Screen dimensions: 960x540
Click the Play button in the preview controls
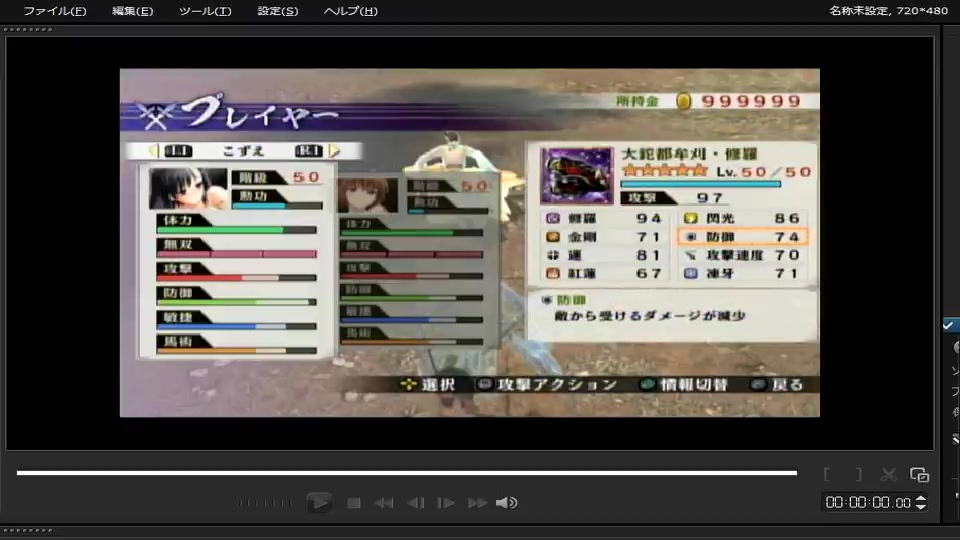pyautogui.click(x=319, y=503)
